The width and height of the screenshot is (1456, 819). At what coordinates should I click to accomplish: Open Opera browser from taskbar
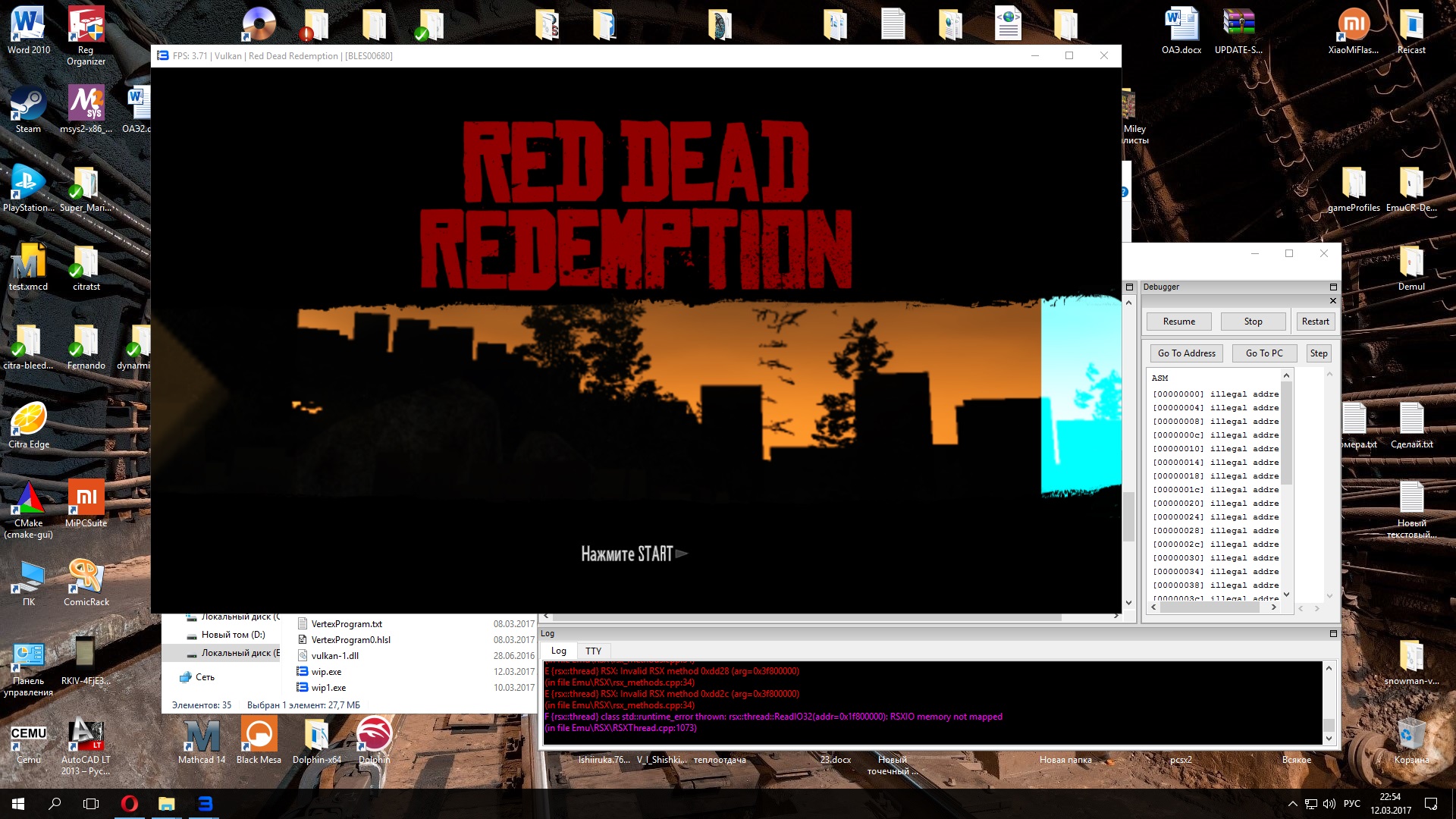tap(130, 804)
